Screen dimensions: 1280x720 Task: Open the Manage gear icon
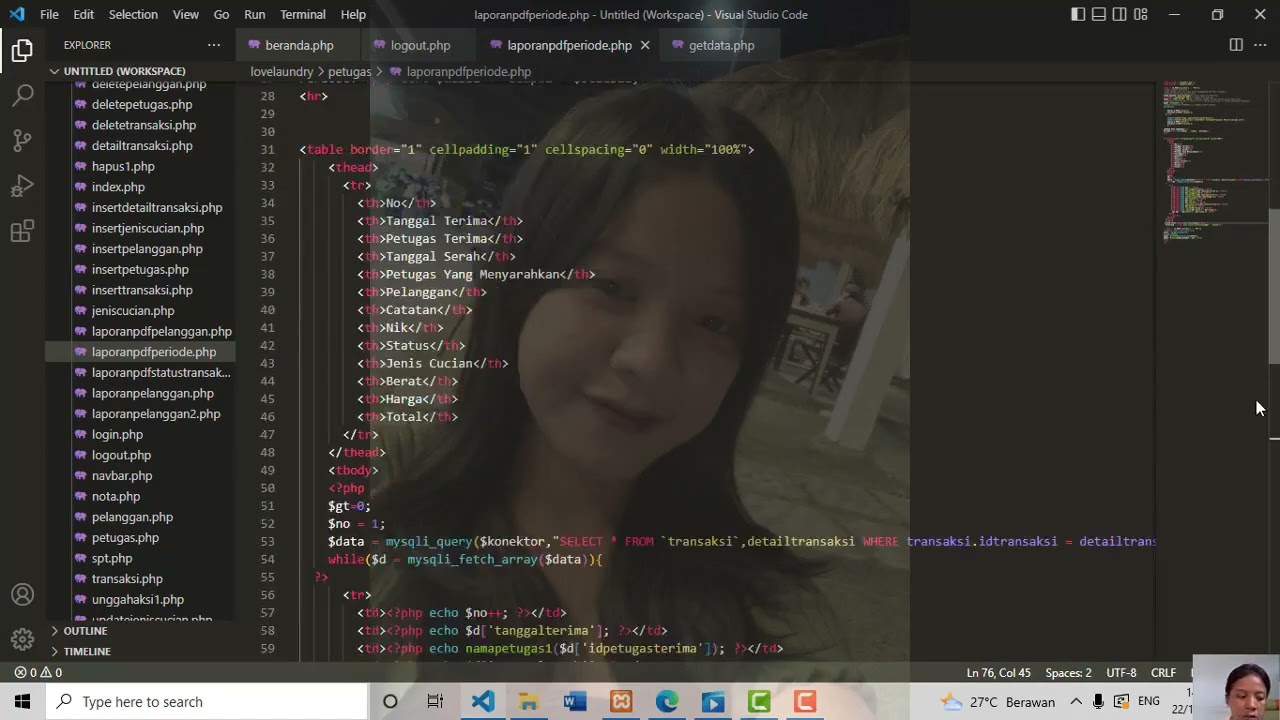coord(22,639)
